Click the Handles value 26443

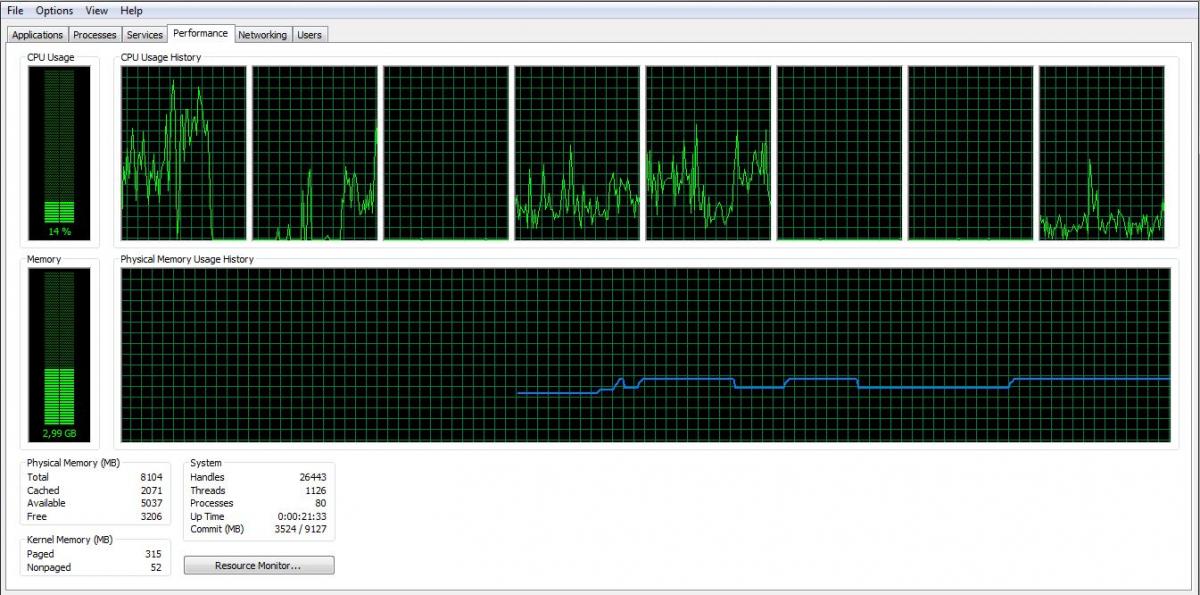[x=313, y=477]
